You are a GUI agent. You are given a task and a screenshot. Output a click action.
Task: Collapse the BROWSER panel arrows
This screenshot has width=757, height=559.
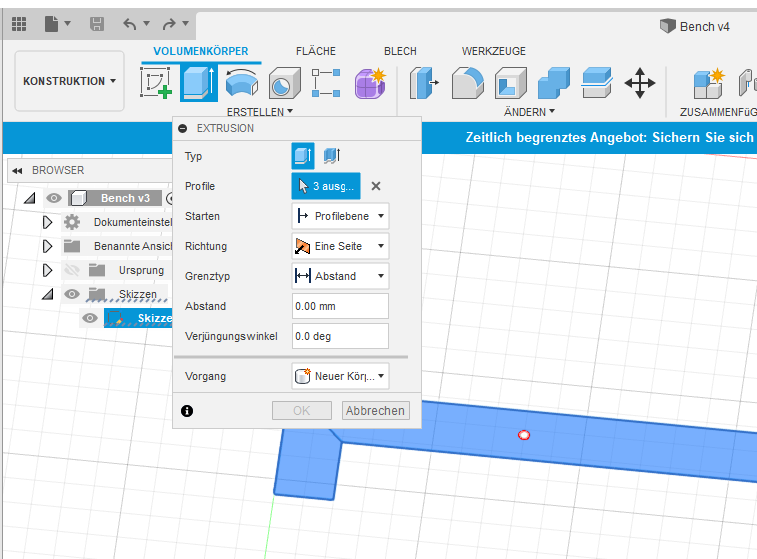[x=17, y=170]
